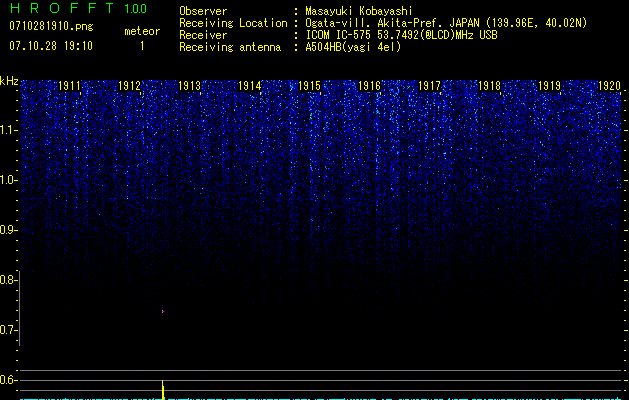This screenshot has width=629, height=400.
Task: Click the gray vertical frequency range bar
Action: (x=19, y=308)
